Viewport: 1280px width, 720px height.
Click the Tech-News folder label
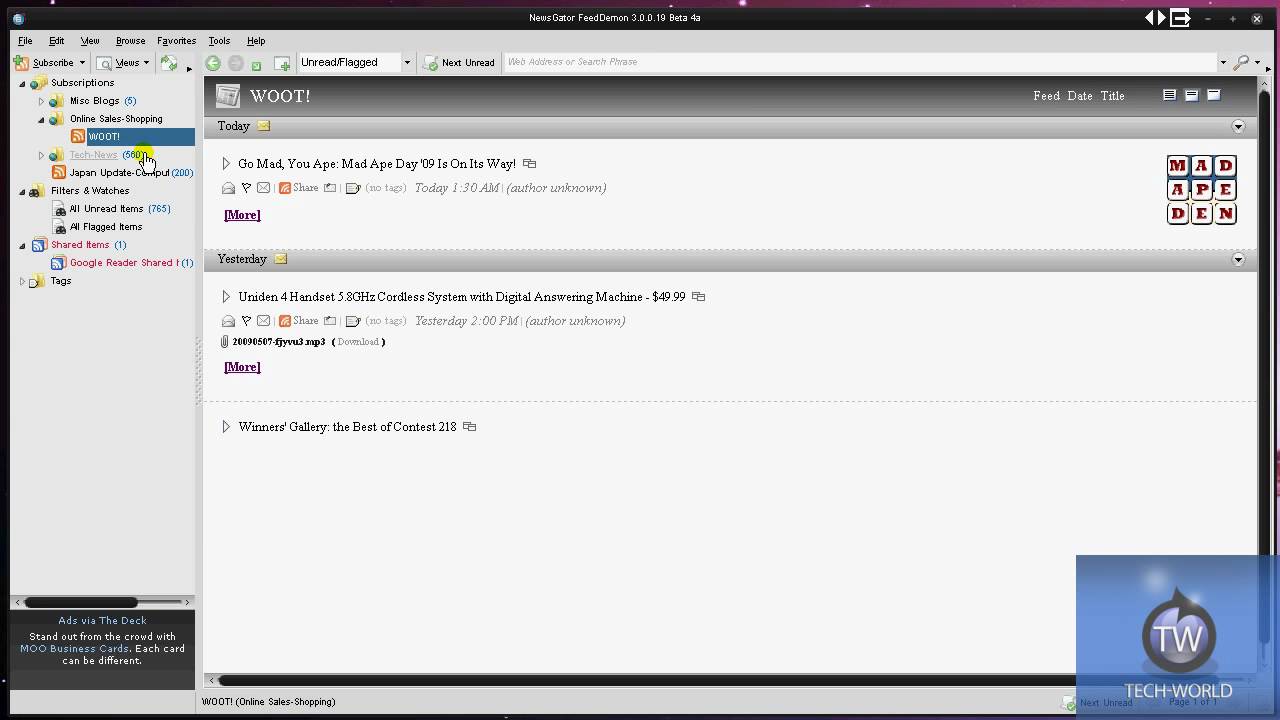[93, 155]
